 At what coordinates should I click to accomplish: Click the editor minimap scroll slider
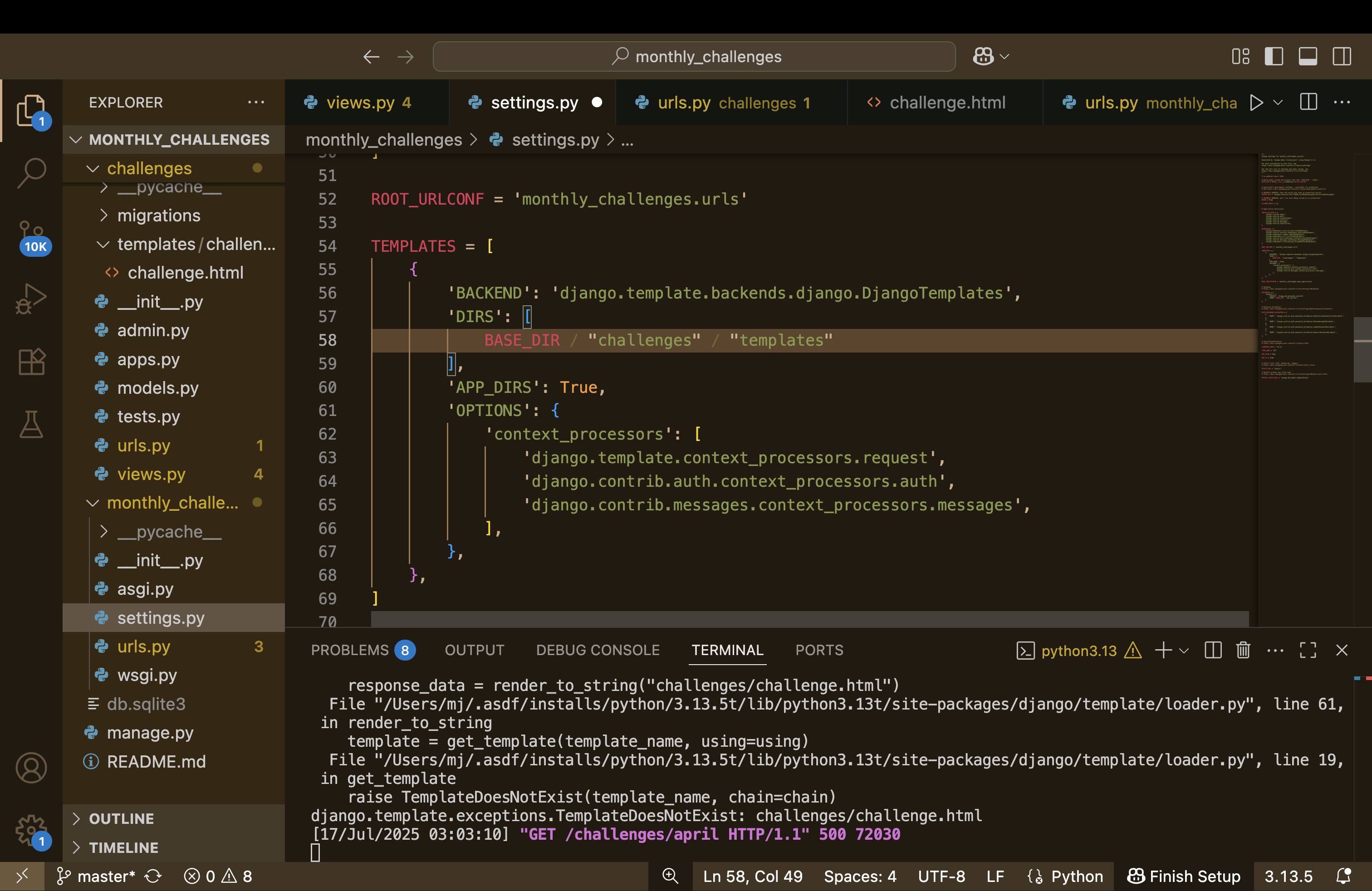[x=1362, y=349]
